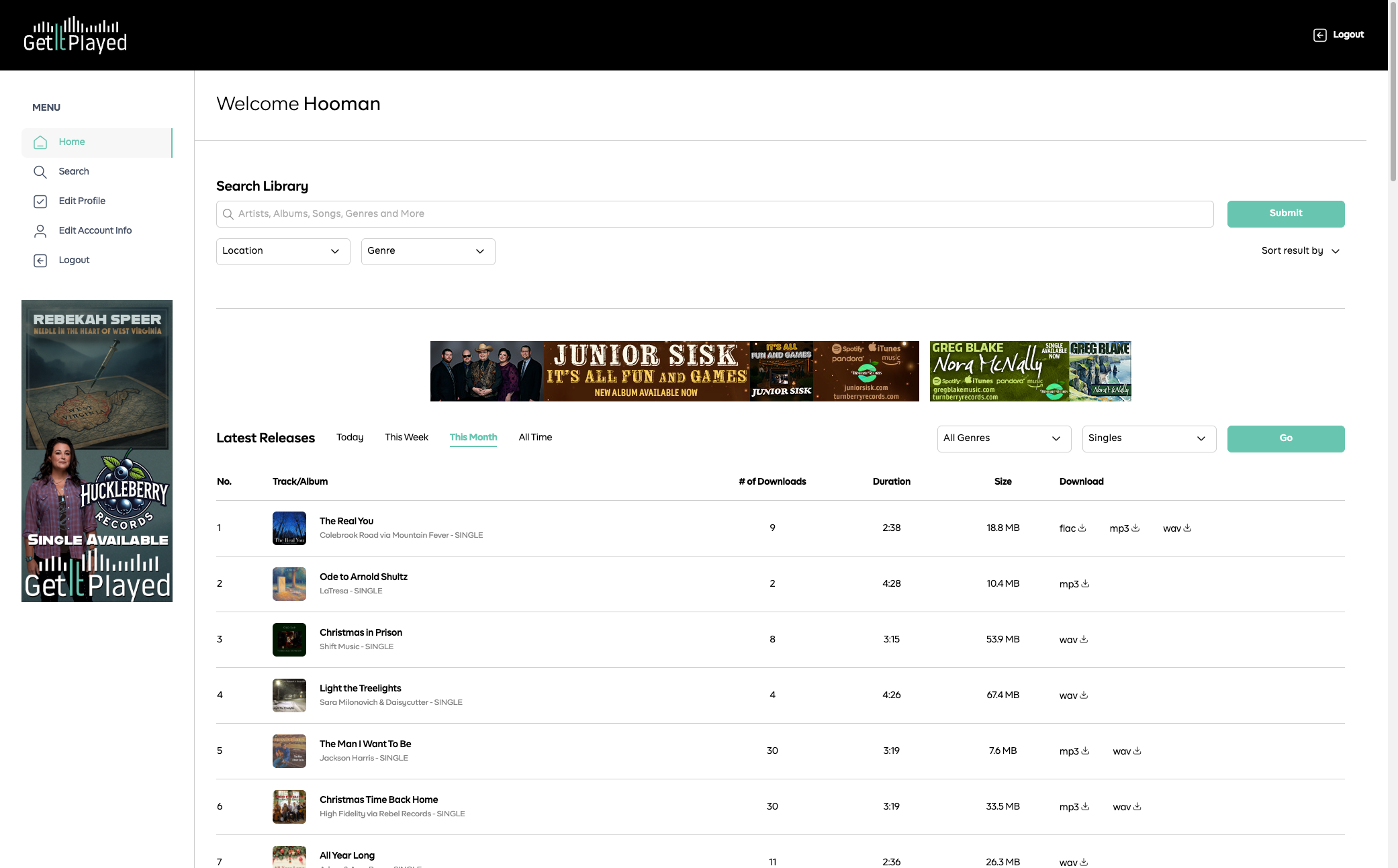
Task: Switch to the All Time tab
Action: tap(535, 438)
